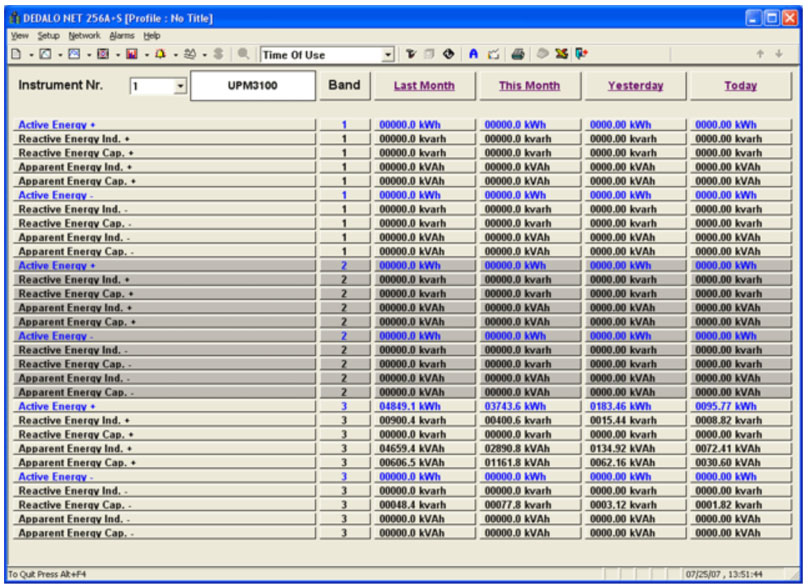Click the blue letter A toolbar icon
Image resolution: width=808 pixels, height=588 pixels.
click(x=474, y=55)
